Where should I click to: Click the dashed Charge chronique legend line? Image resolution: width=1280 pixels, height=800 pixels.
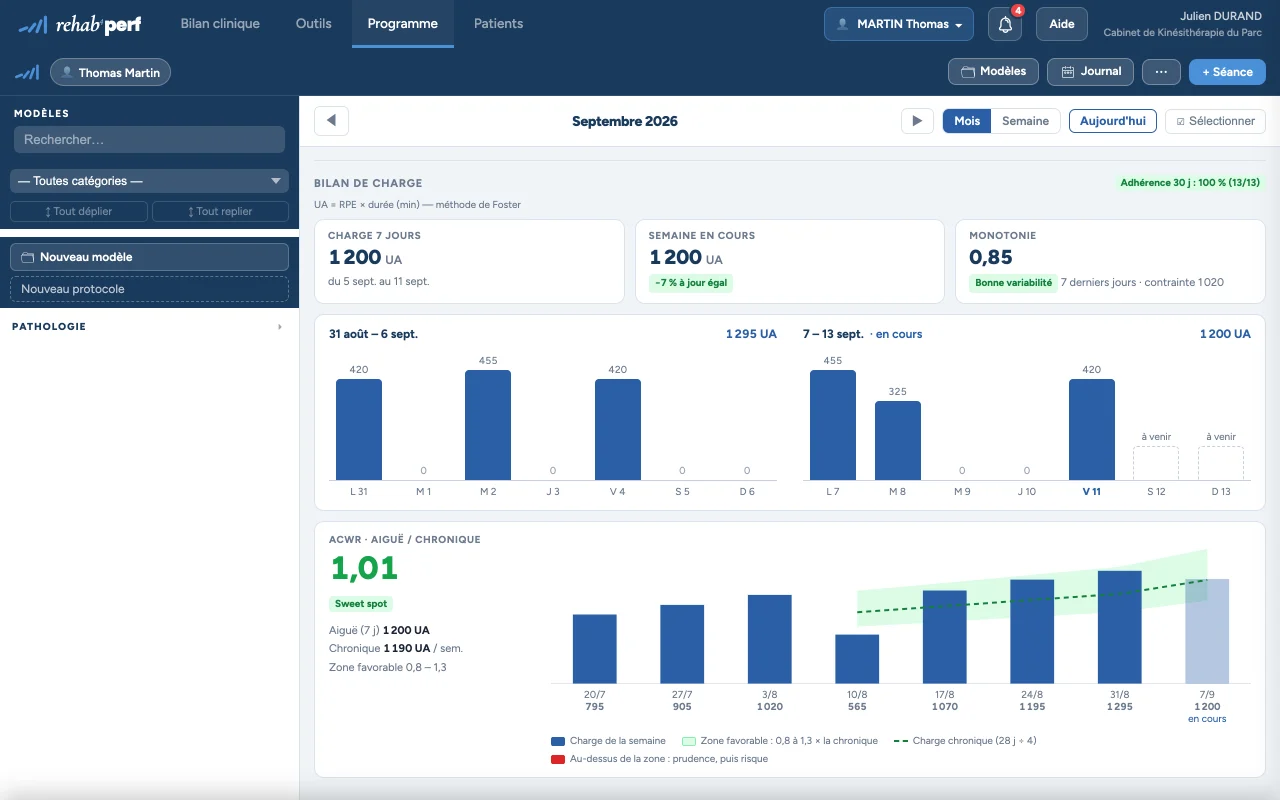click(x=900, y=741)
